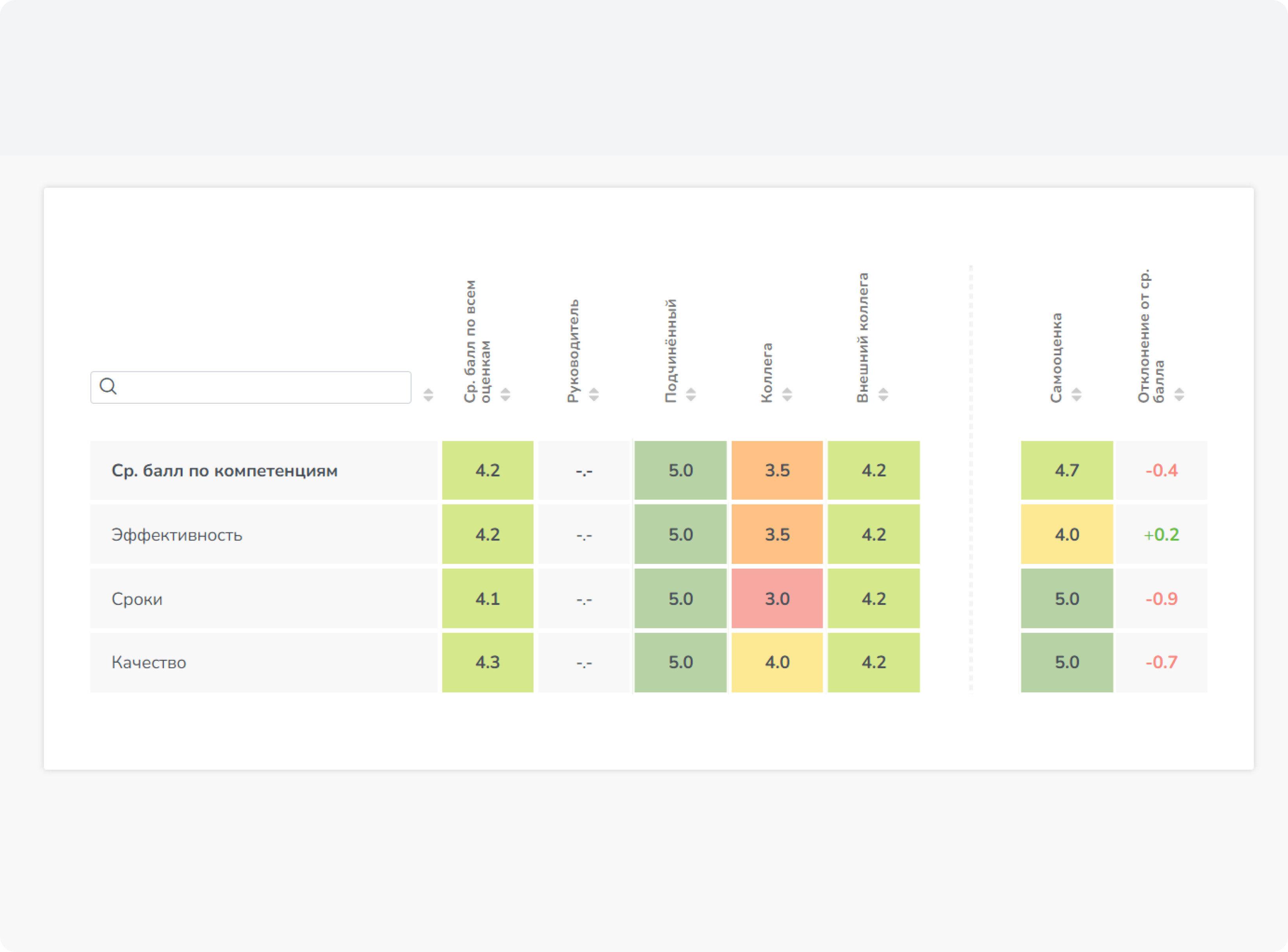Click the 4.7 Самооценка average cell

coord(1067,471)
